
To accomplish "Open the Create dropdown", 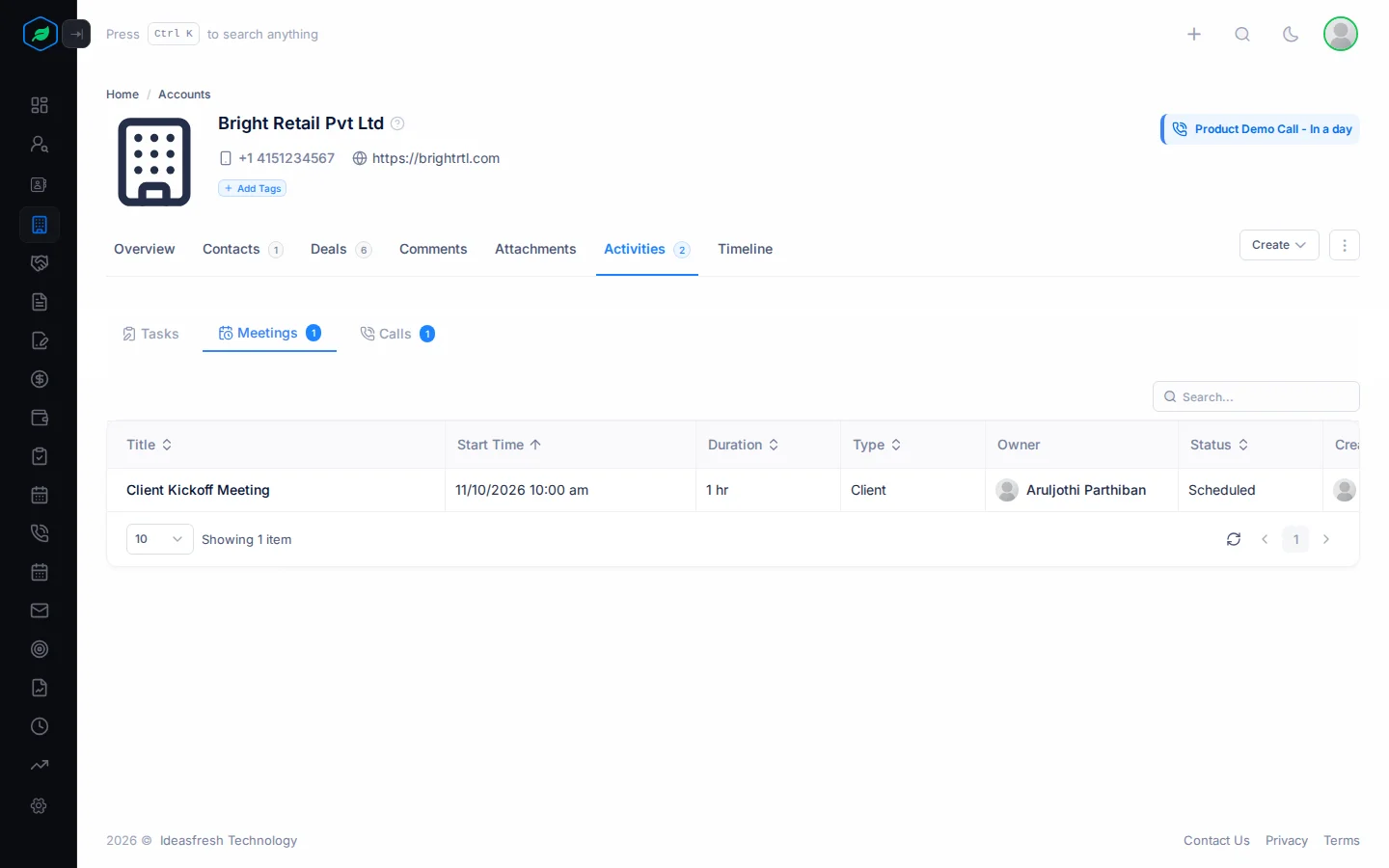I will (x=1279, y=245).
